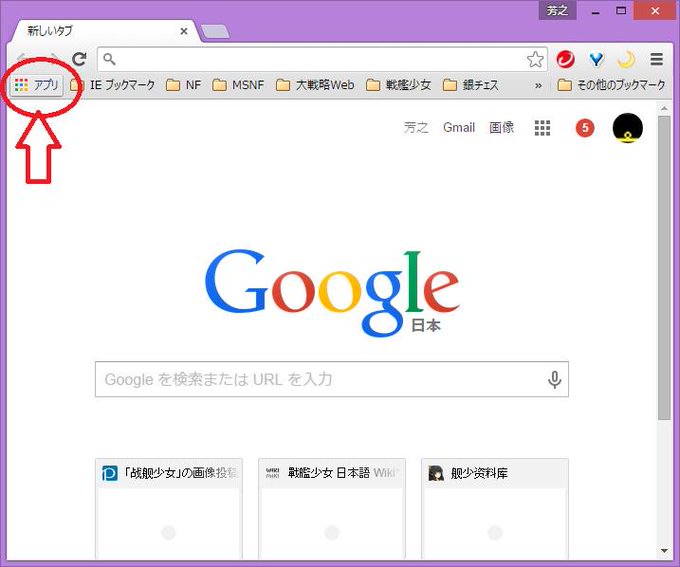
Task: Open 画像 images link
Action: tap(502, 128)
